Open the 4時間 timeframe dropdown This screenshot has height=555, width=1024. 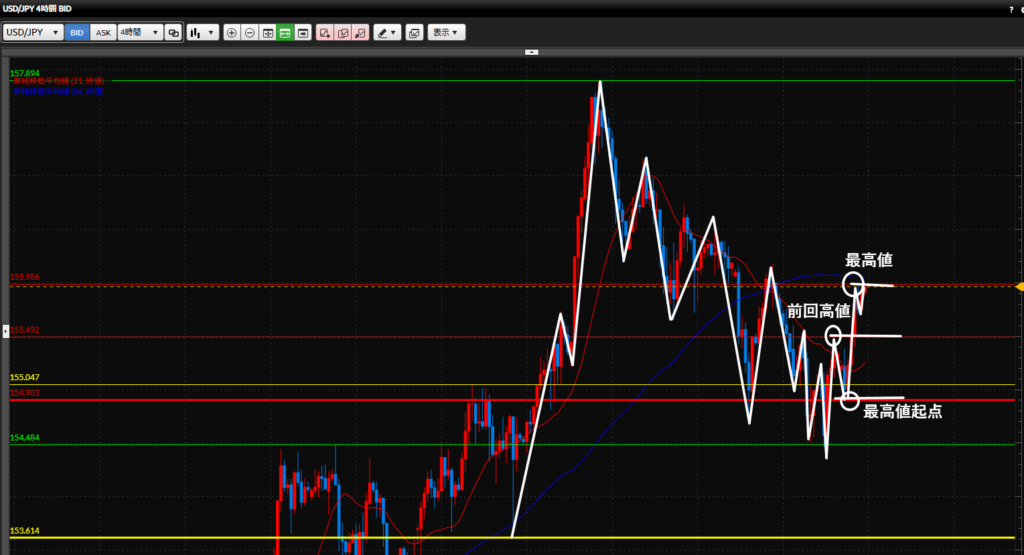point(139,33)
